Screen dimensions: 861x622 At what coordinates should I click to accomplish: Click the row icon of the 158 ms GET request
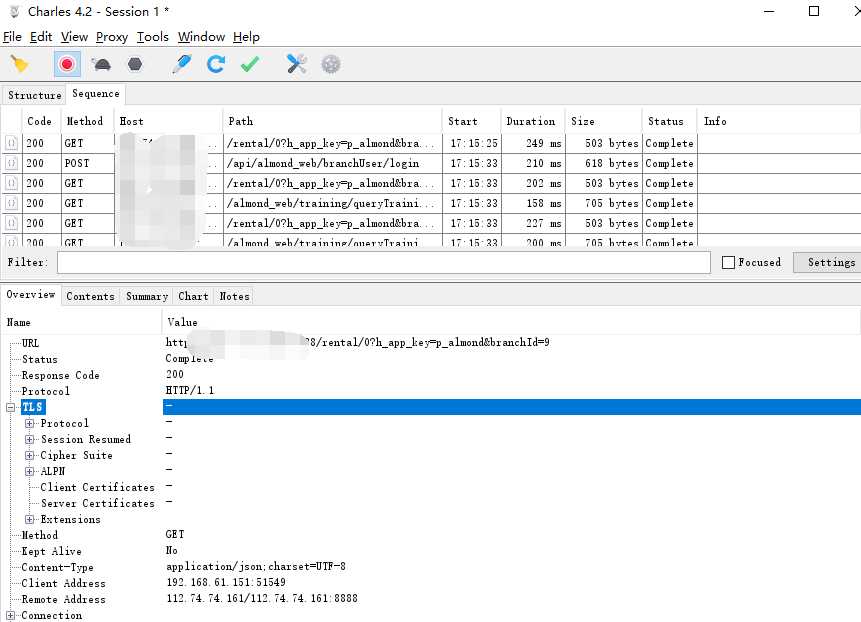(x=12, y=203)
